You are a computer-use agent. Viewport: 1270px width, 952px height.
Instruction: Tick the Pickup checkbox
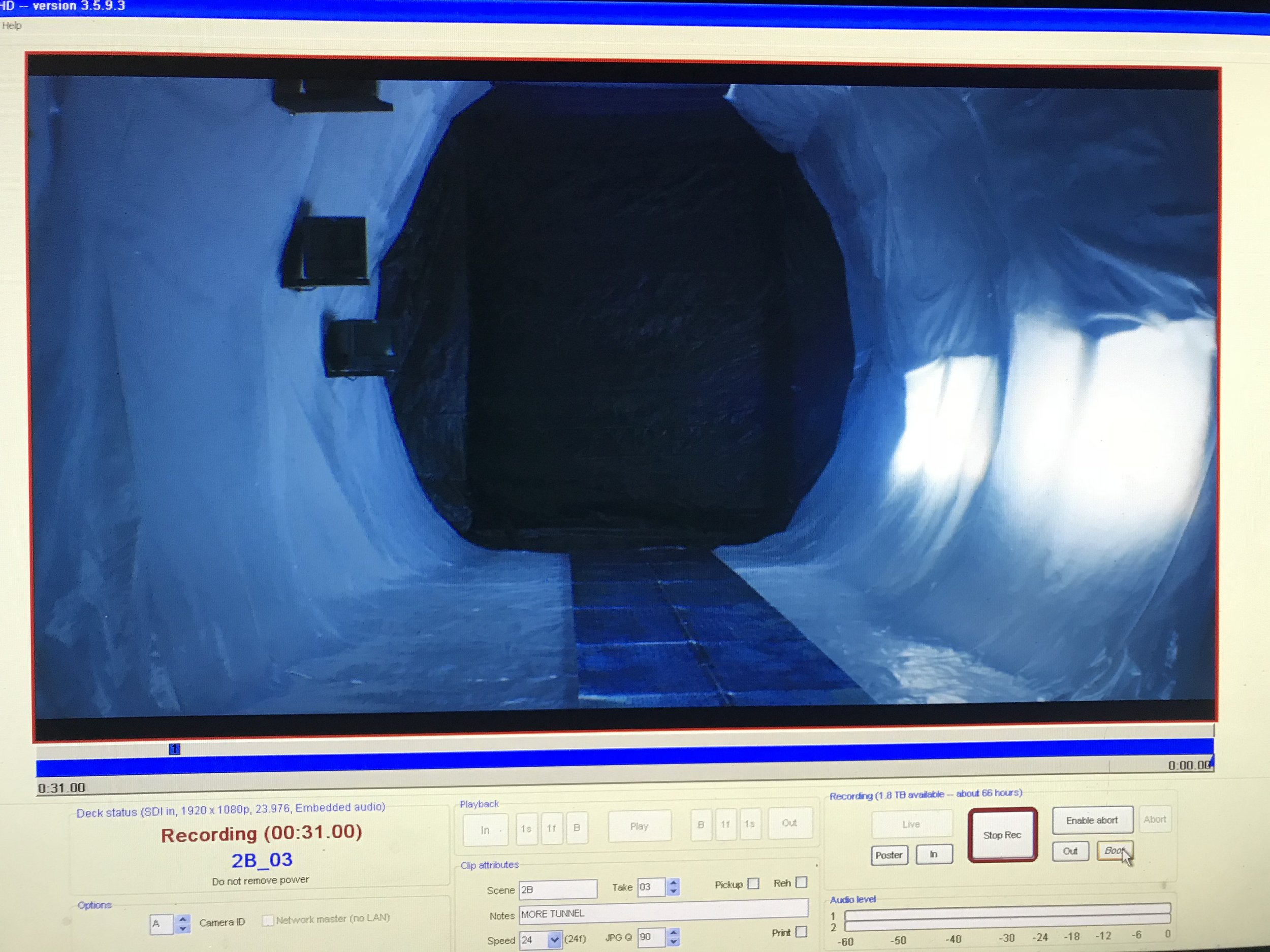pyautogui.click(x=753, y=884)
